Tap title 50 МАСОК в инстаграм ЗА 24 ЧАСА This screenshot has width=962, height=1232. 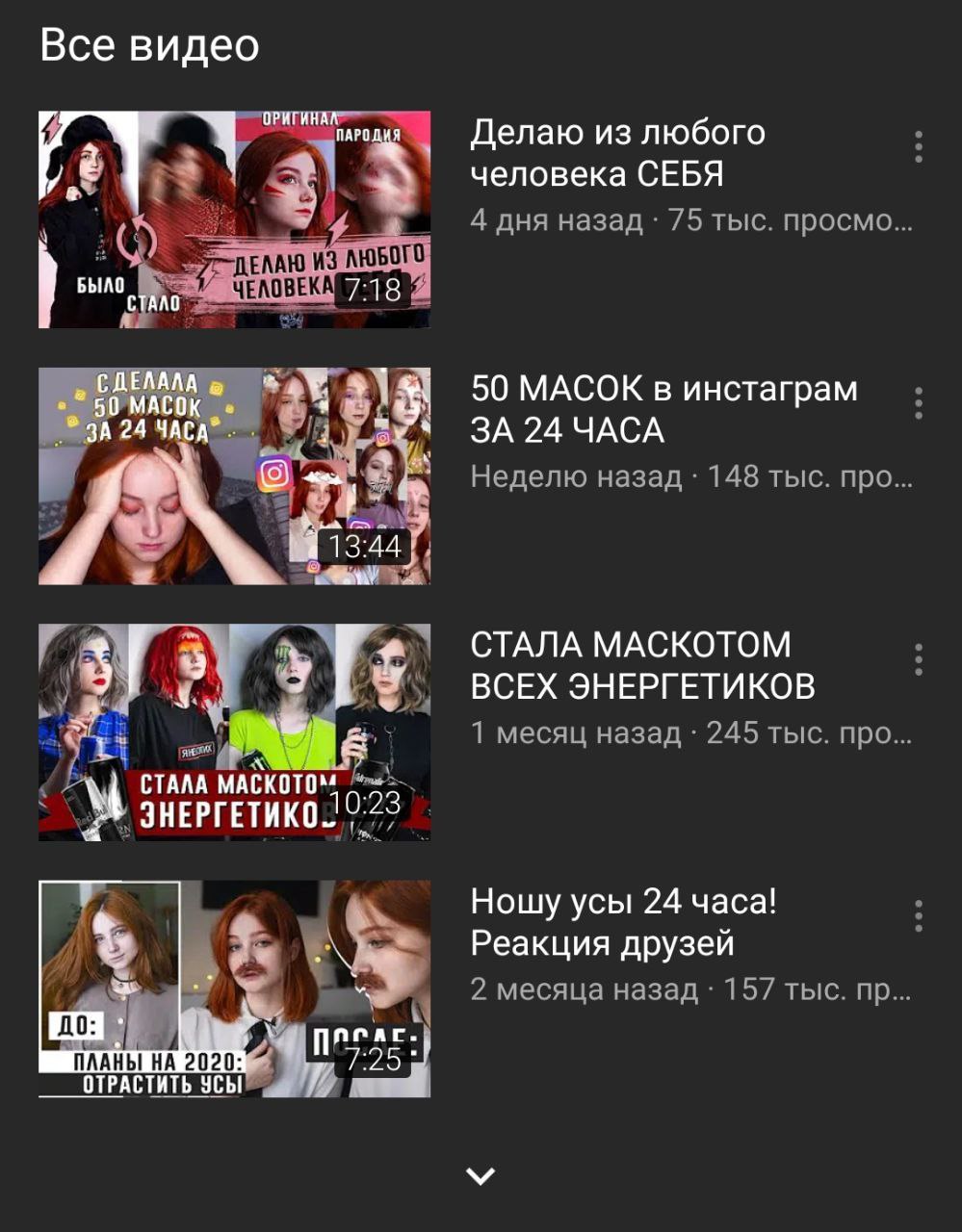tap(663, 409)
